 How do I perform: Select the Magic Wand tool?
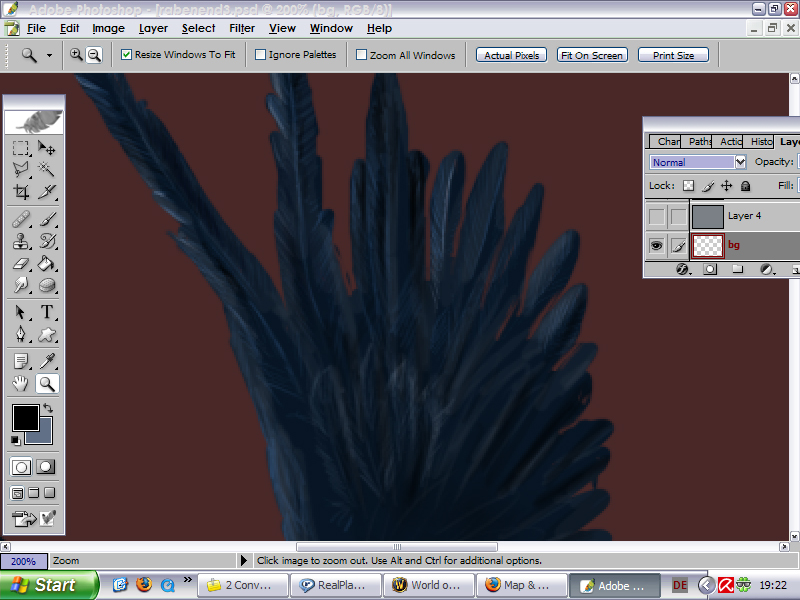tap(46, 169)
